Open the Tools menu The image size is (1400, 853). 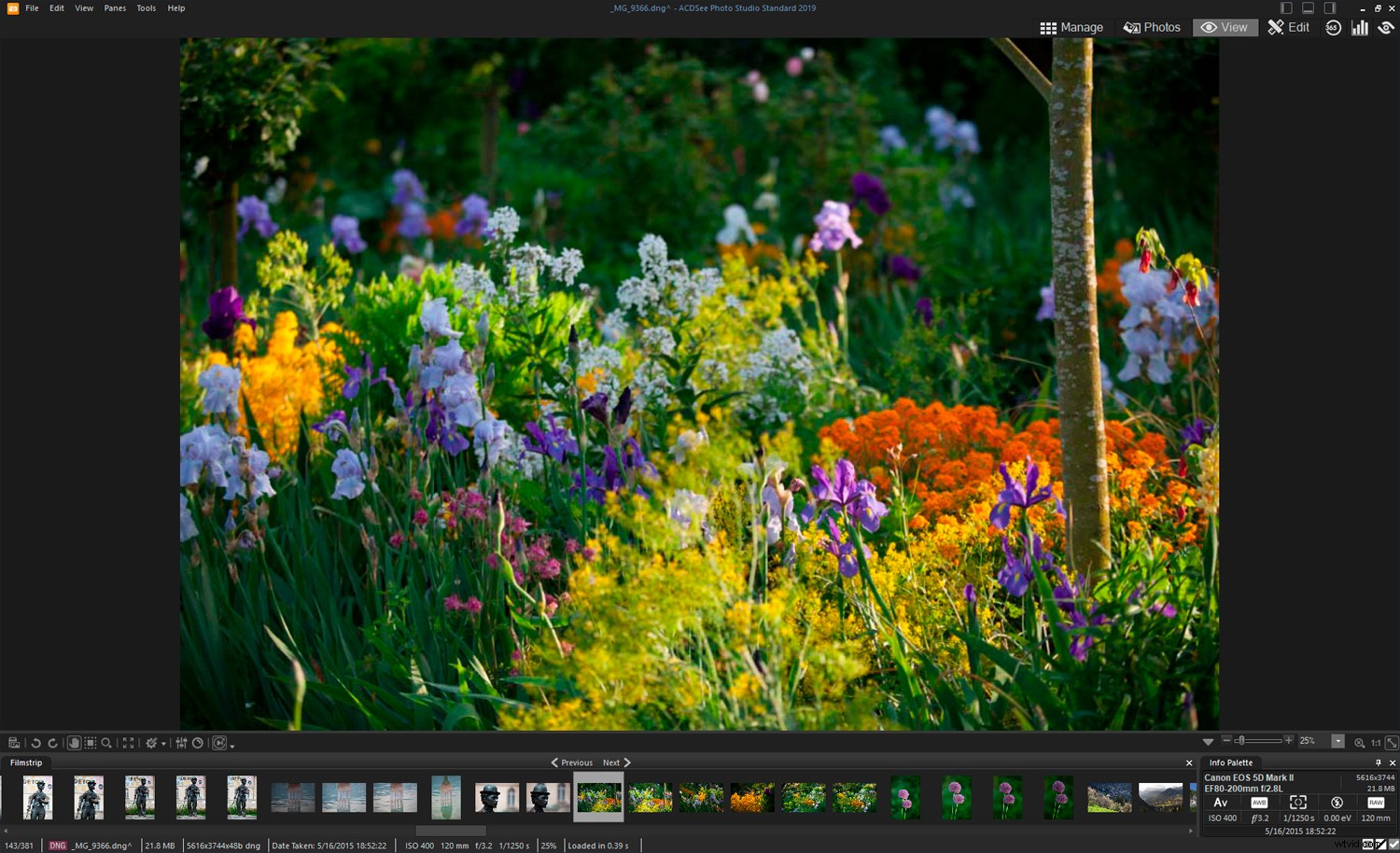coord(146,7)
